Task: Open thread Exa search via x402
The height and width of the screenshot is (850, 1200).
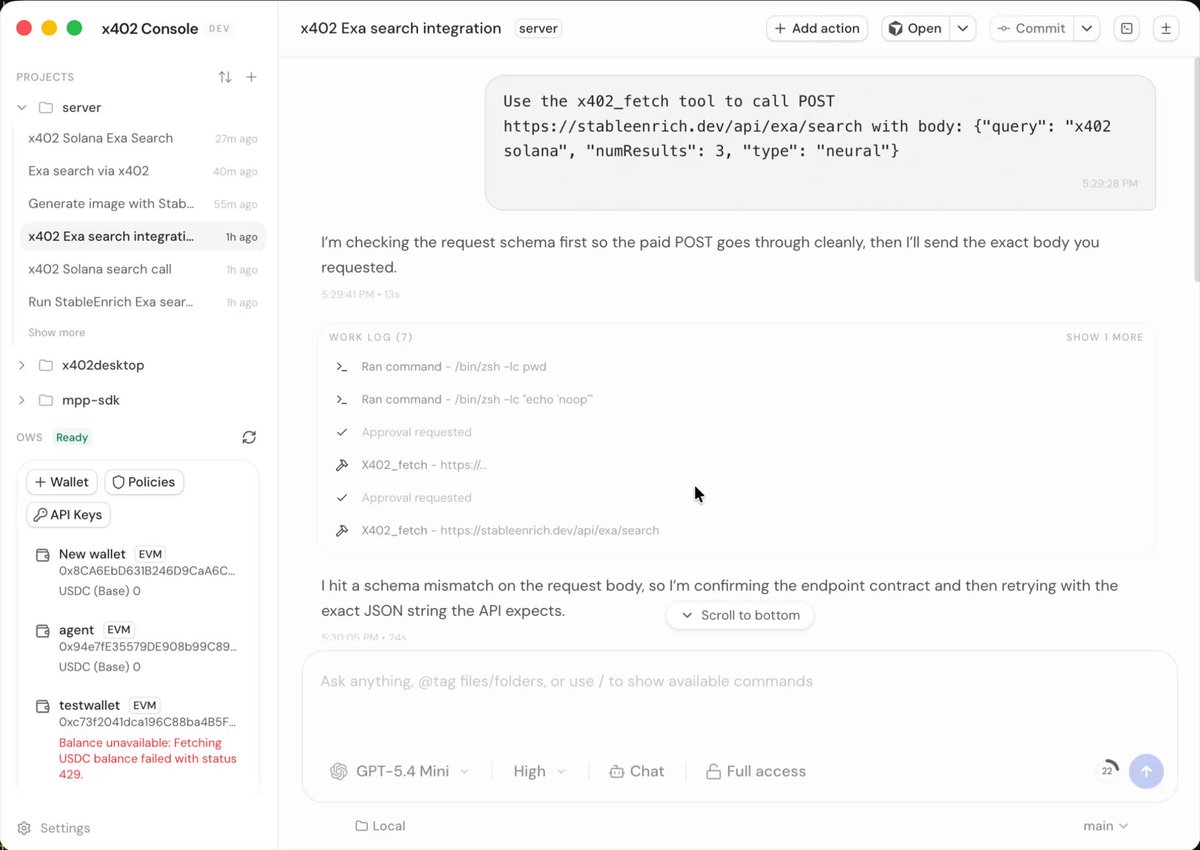Action: (x=142, y=171)
